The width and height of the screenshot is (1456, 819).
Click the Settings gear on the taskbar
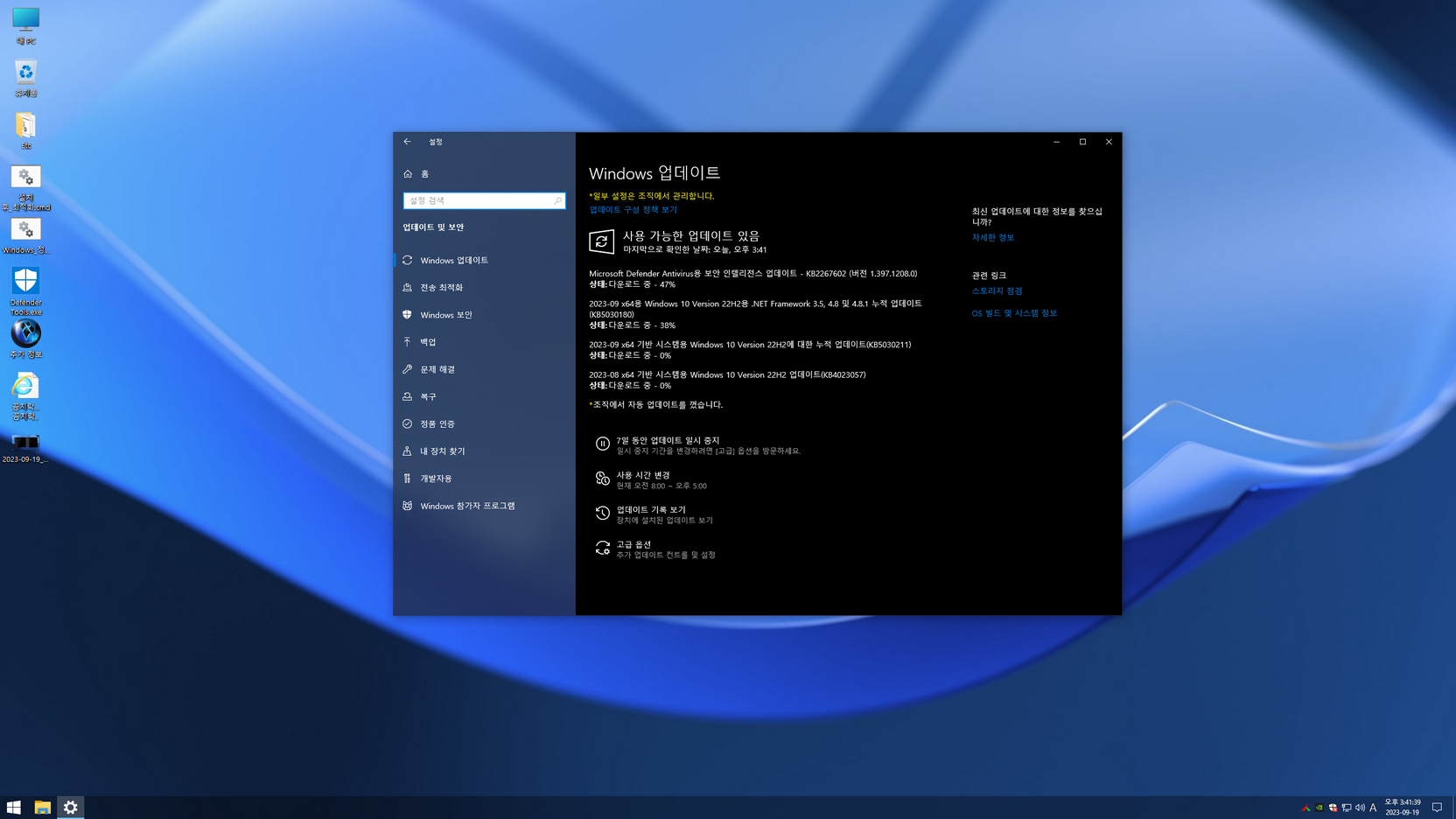(x=71, y=808)
